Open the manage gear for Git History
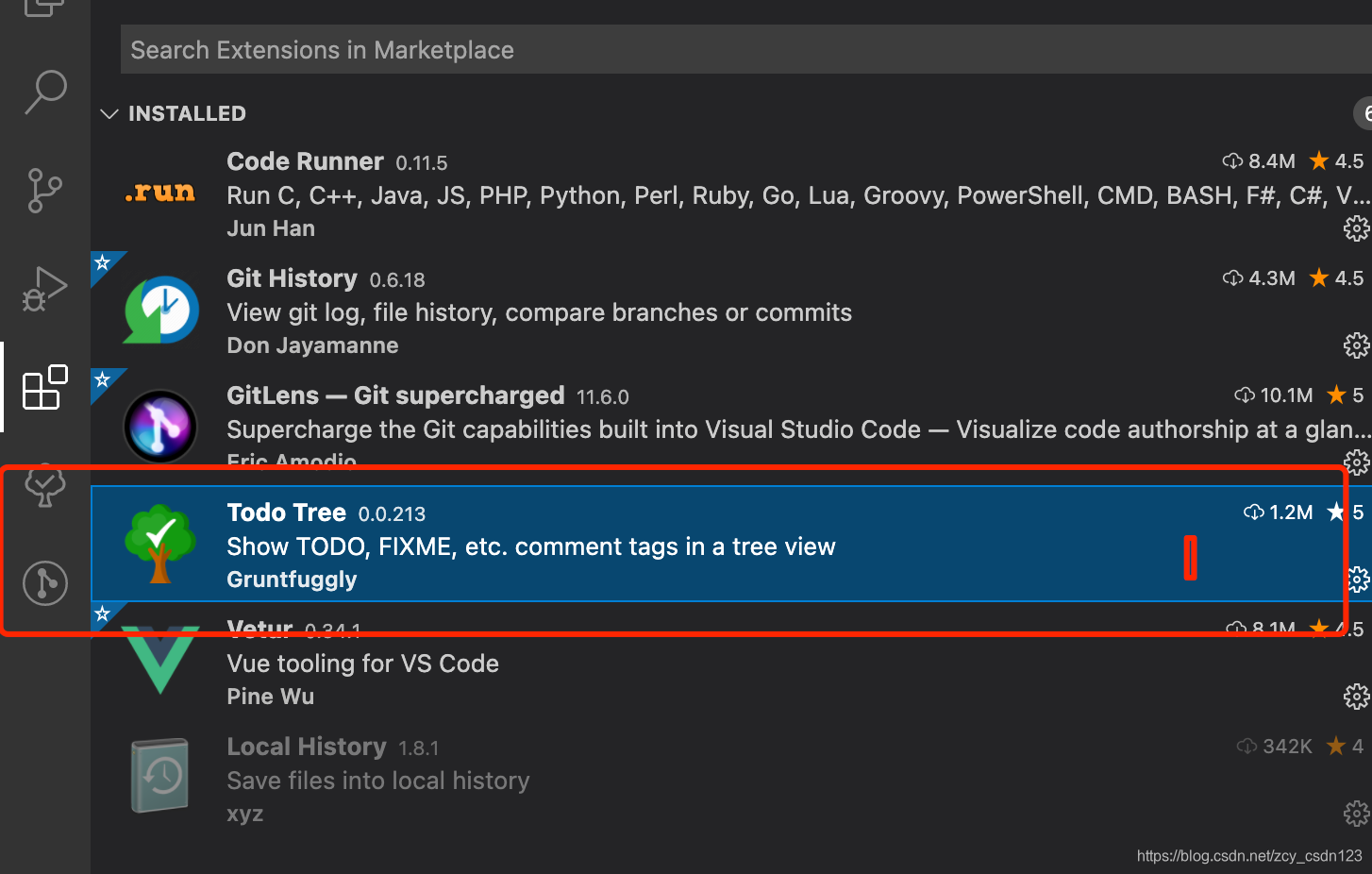 [x=1356, y=345]
